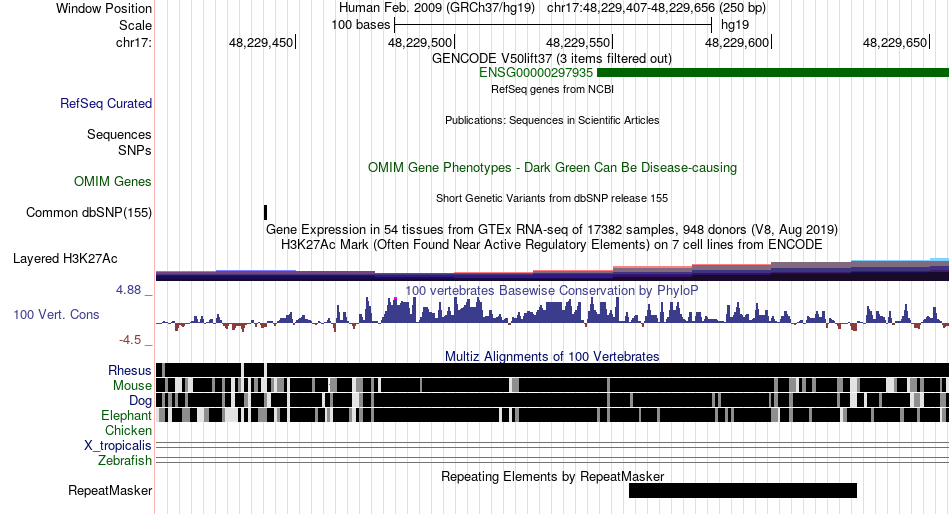950x514 pixels.
Task: Click the Repeating Elements by RepeatMasker title
Action: pos(553,476)
